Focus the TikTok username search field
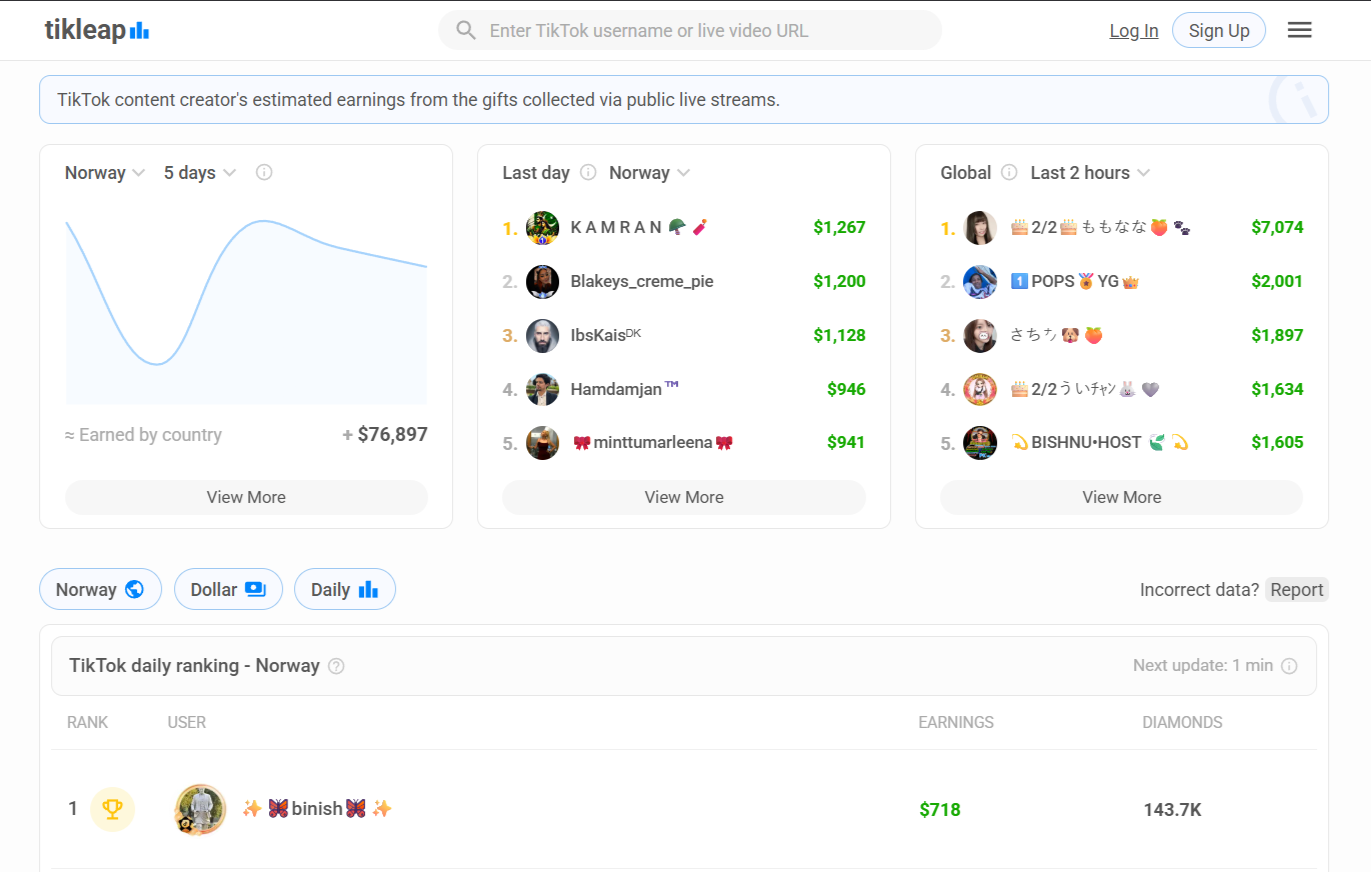1371x872 pixels. (x=690, y=30)
